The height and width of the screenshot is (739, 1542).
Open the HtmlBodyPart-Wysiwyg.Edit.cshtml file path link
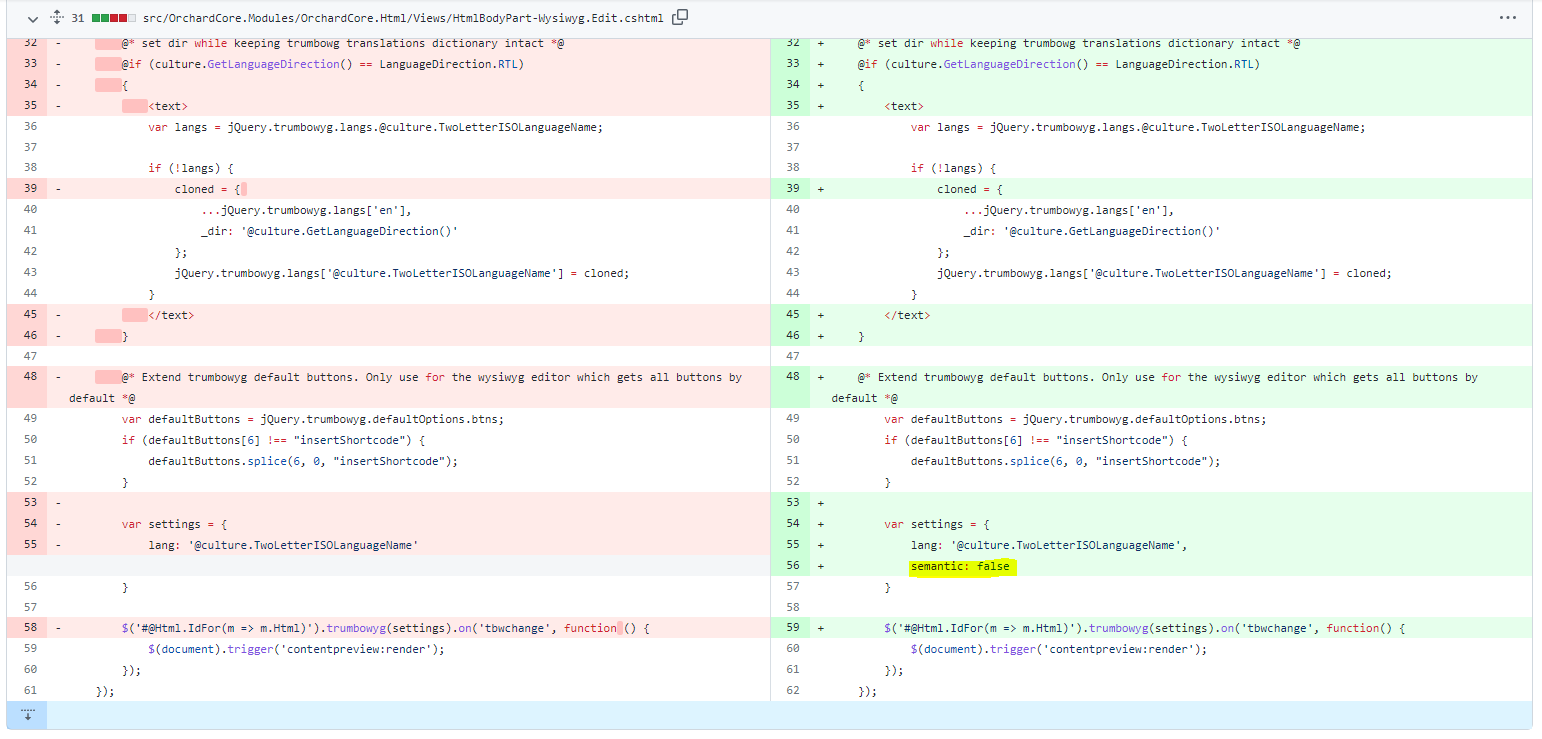(x=403, y=18)
